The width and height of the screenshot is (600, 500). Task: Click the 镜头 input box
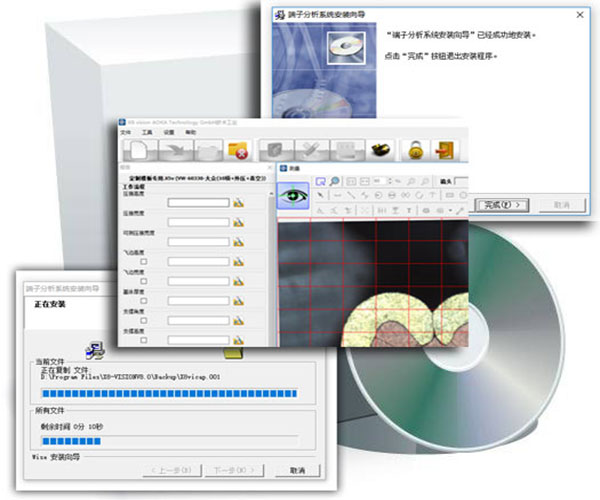coord(461,181)
